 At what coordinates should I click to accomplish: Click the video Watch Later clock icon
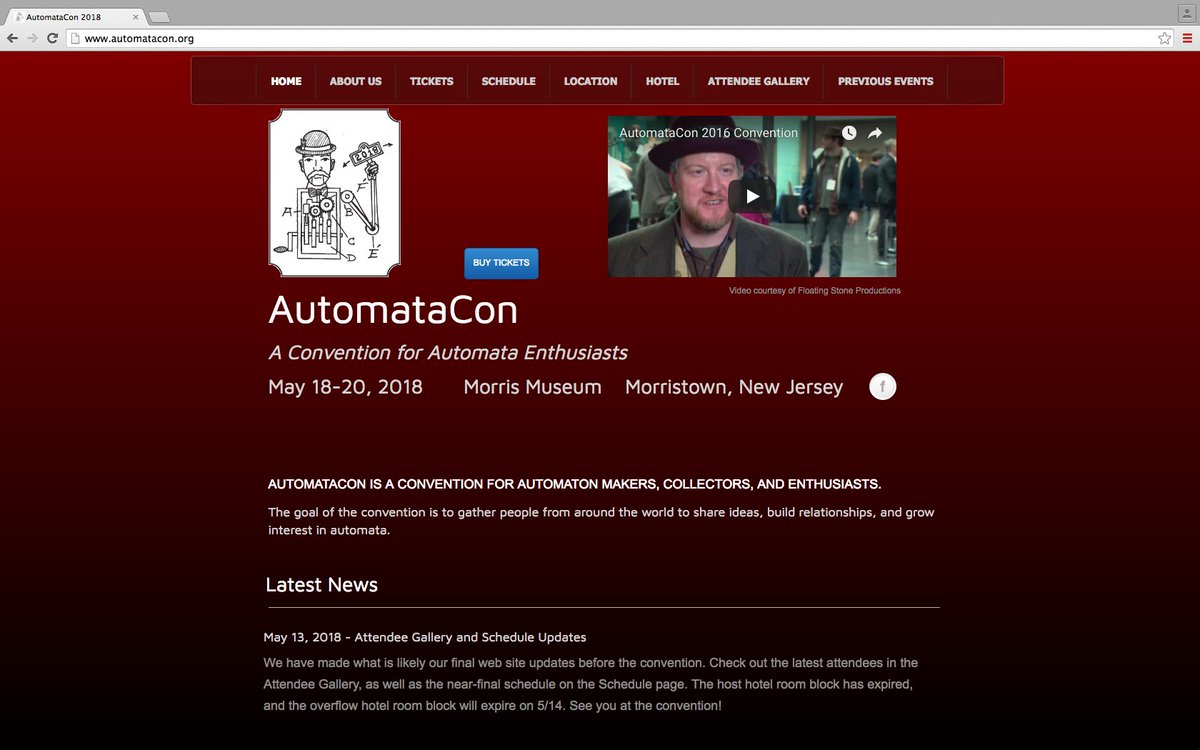(x=848, y=133)
